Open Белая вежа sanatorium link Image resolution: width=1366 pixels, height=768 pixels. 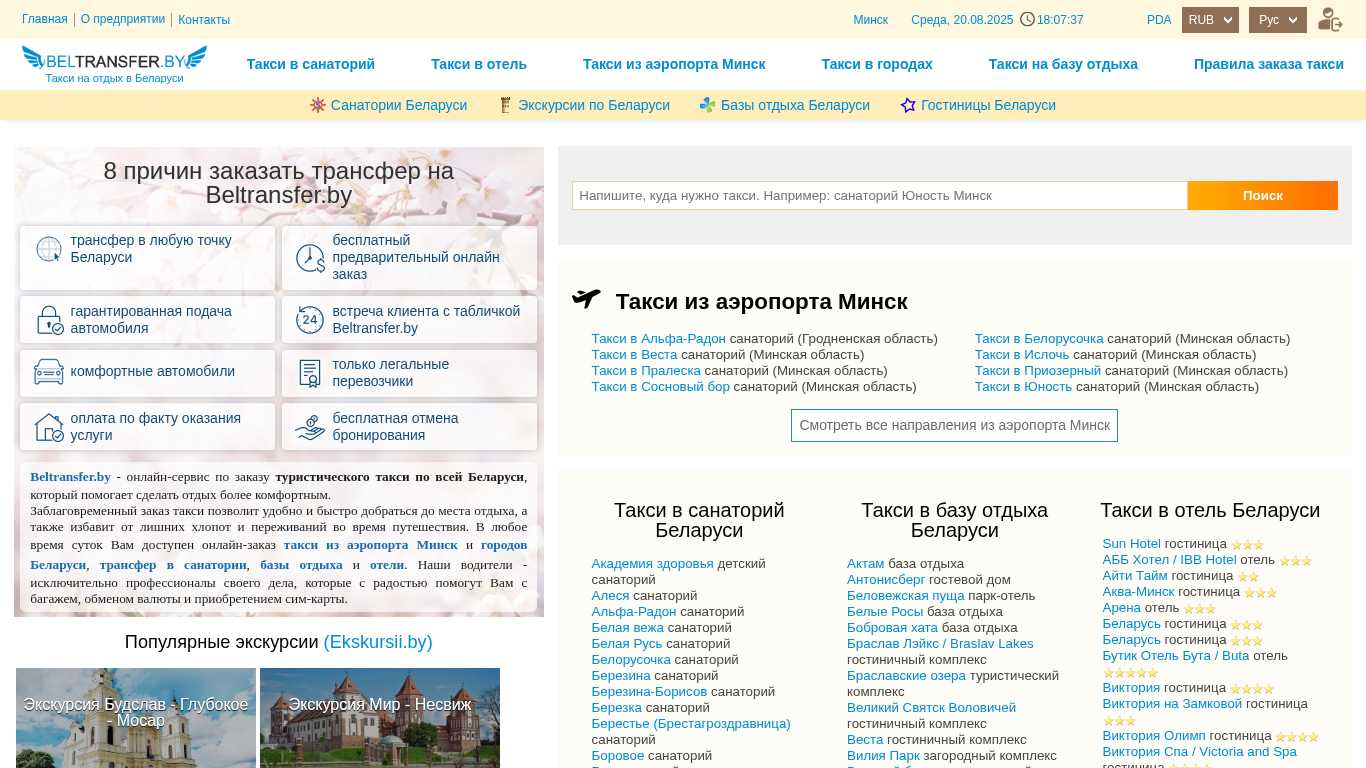point(628,628)
